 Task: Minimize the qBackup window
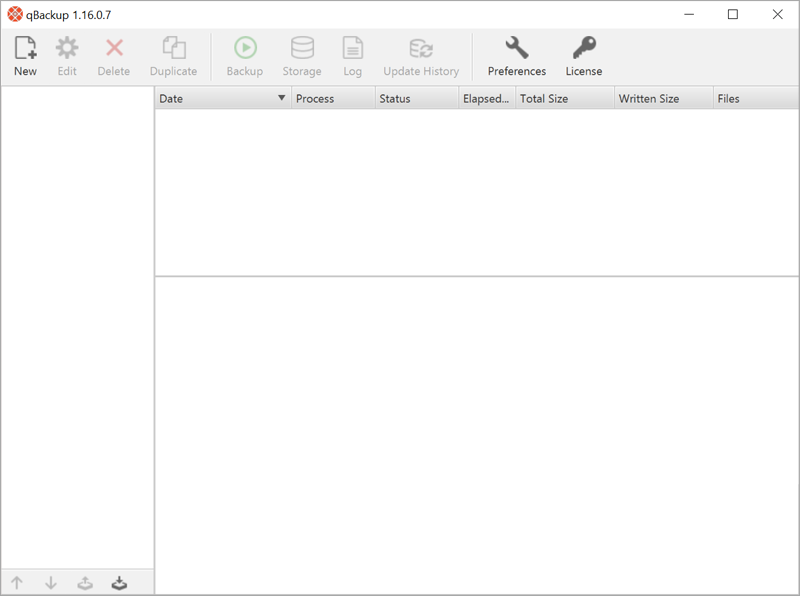(x=689, y=14)
